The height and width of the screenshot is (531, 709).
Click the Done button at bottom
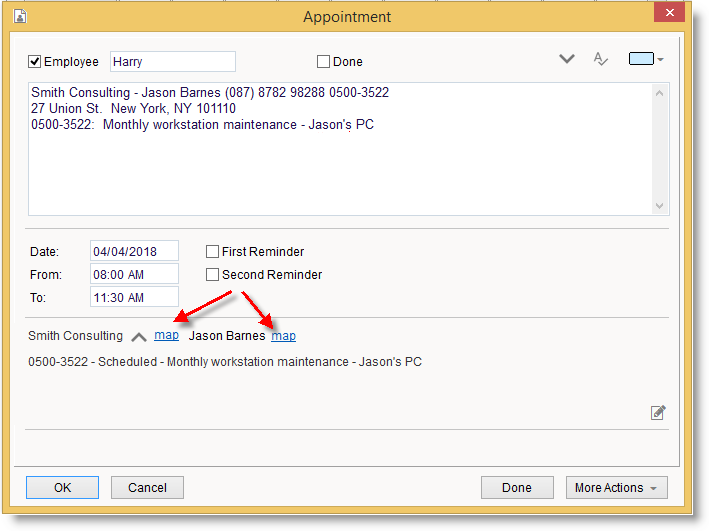[517, 488]
